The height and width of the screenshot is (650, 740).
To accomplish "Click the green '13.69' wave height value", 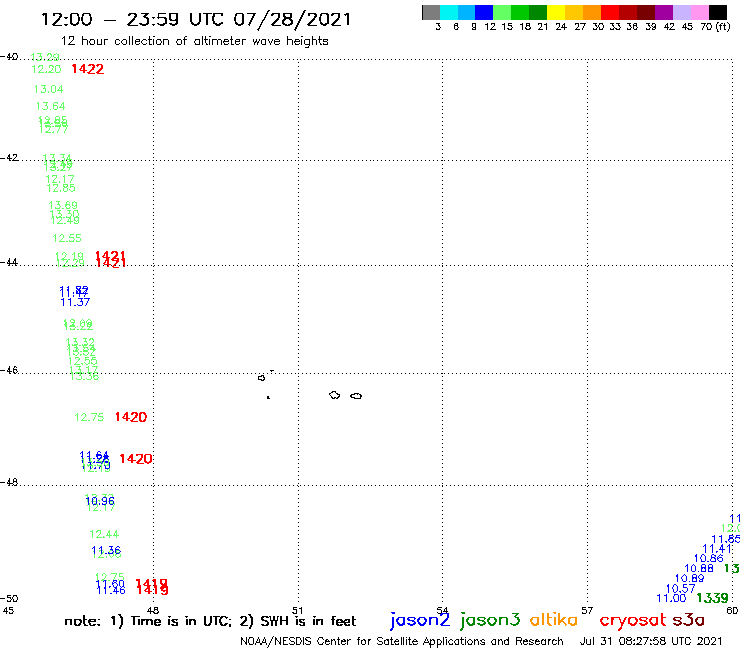I will coord(63,205).
